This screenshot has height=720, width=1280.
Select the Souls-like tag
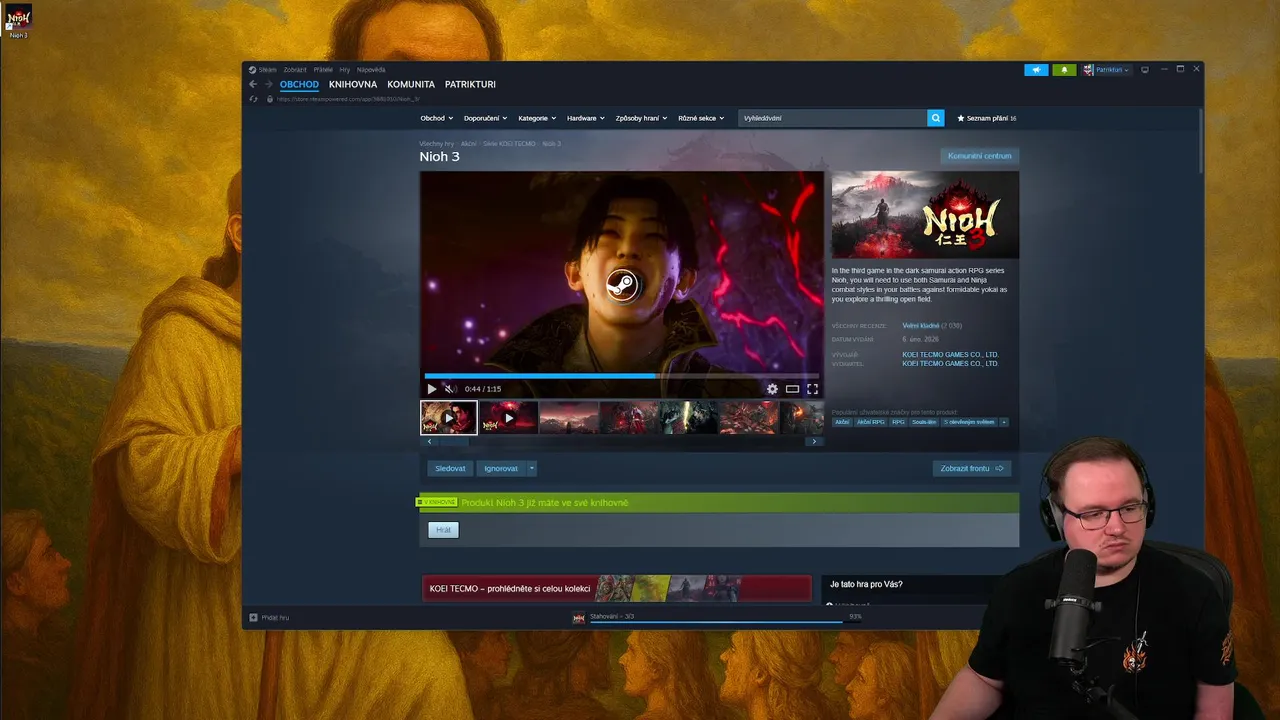click(x=924, y=422)
